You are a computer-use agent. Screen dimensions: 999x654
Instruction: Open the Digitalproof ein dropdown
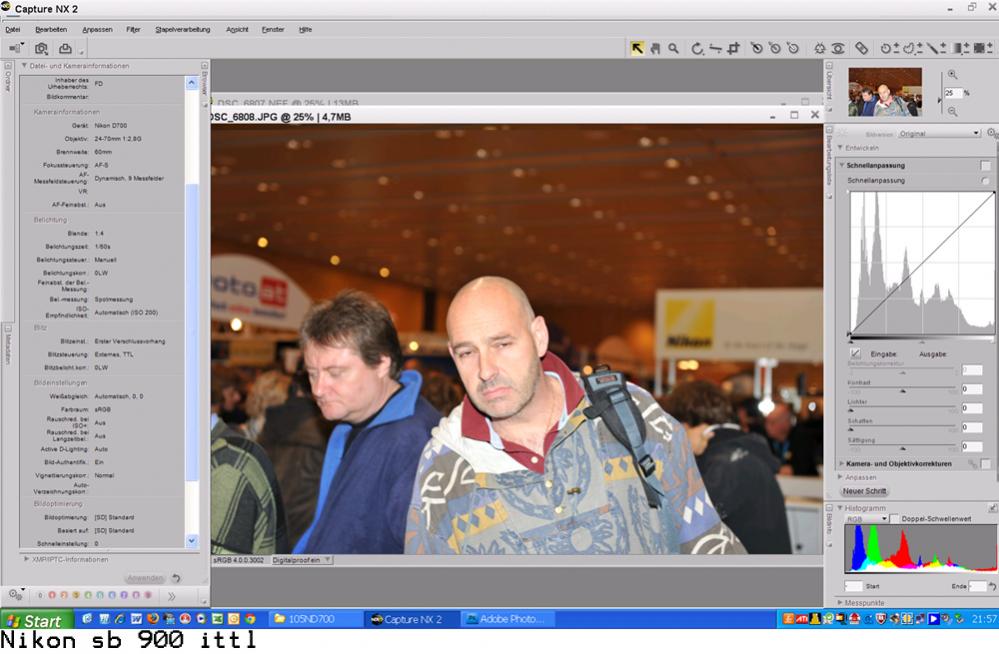[301, 560]
